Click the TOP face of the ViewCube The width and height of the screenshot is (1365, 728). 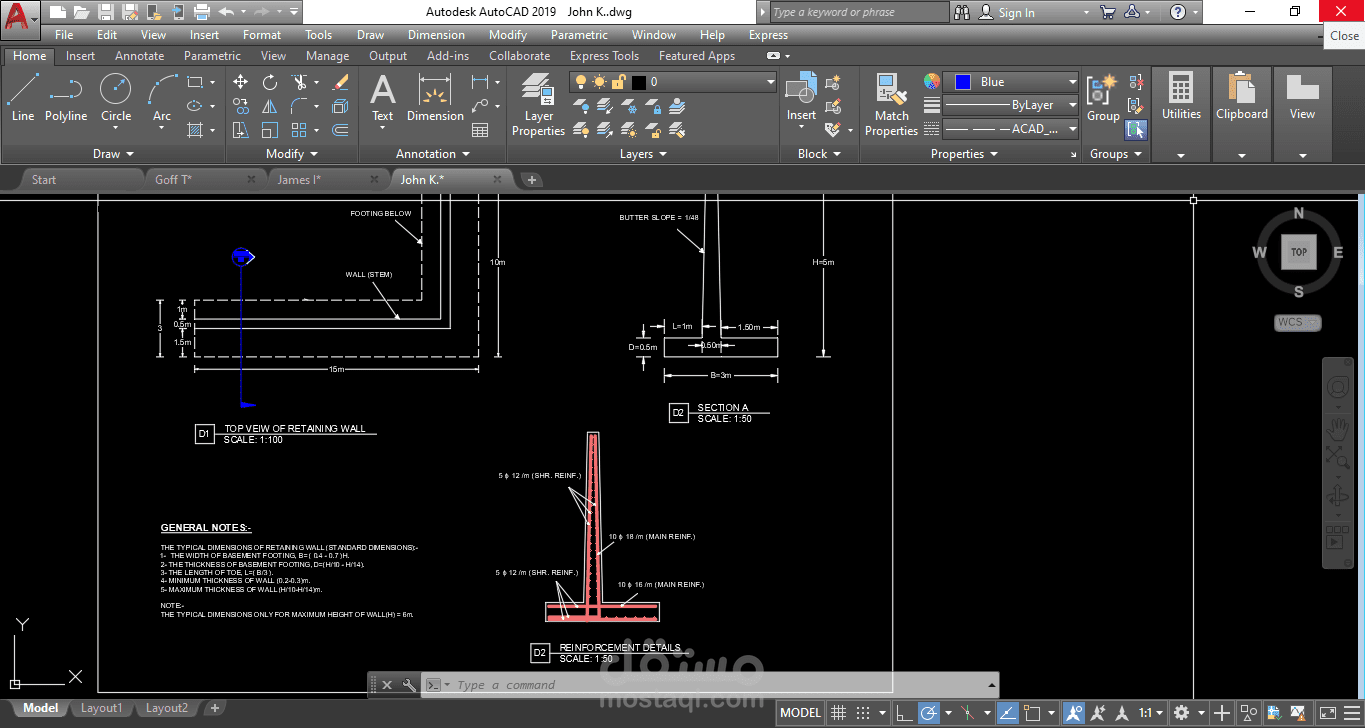click(1298, 252)
